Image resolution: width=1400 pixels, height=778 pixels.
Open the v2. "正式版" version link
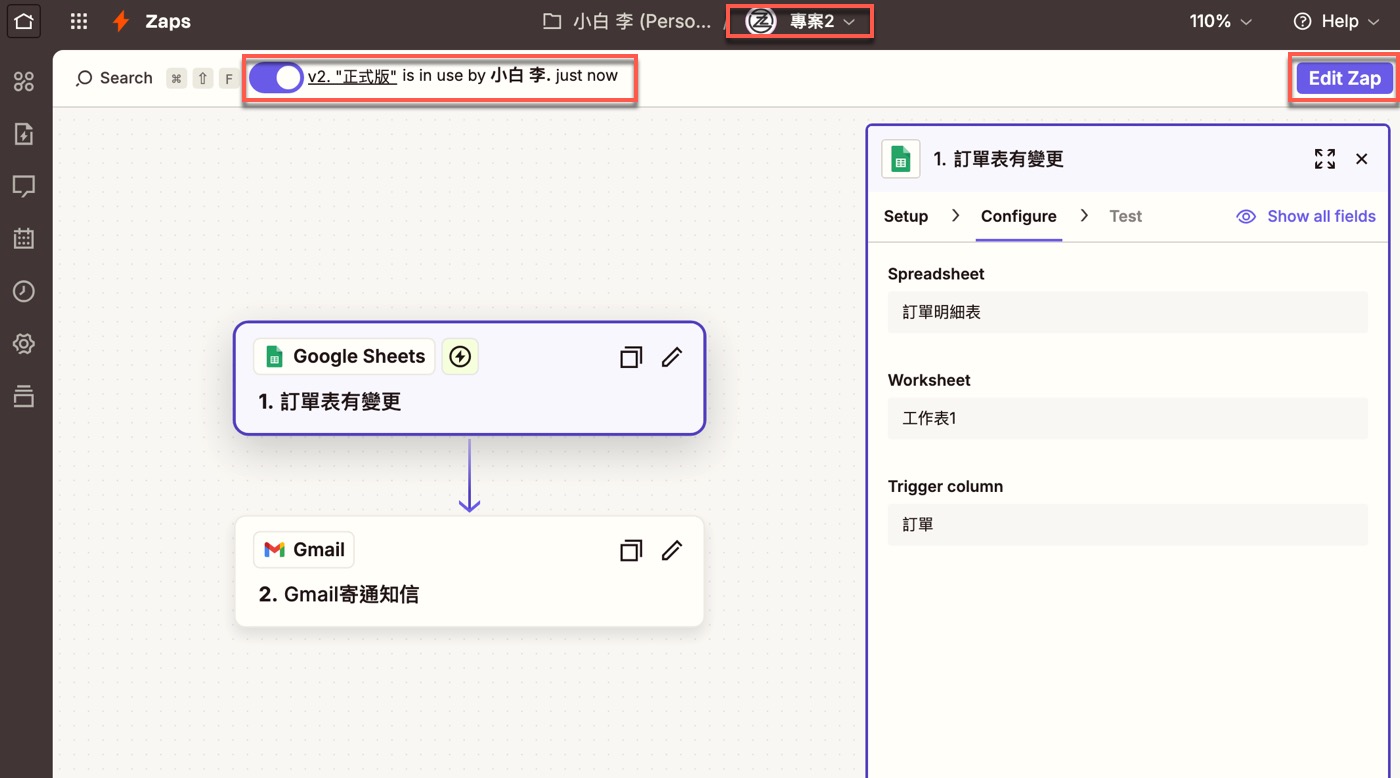point(352,76)
